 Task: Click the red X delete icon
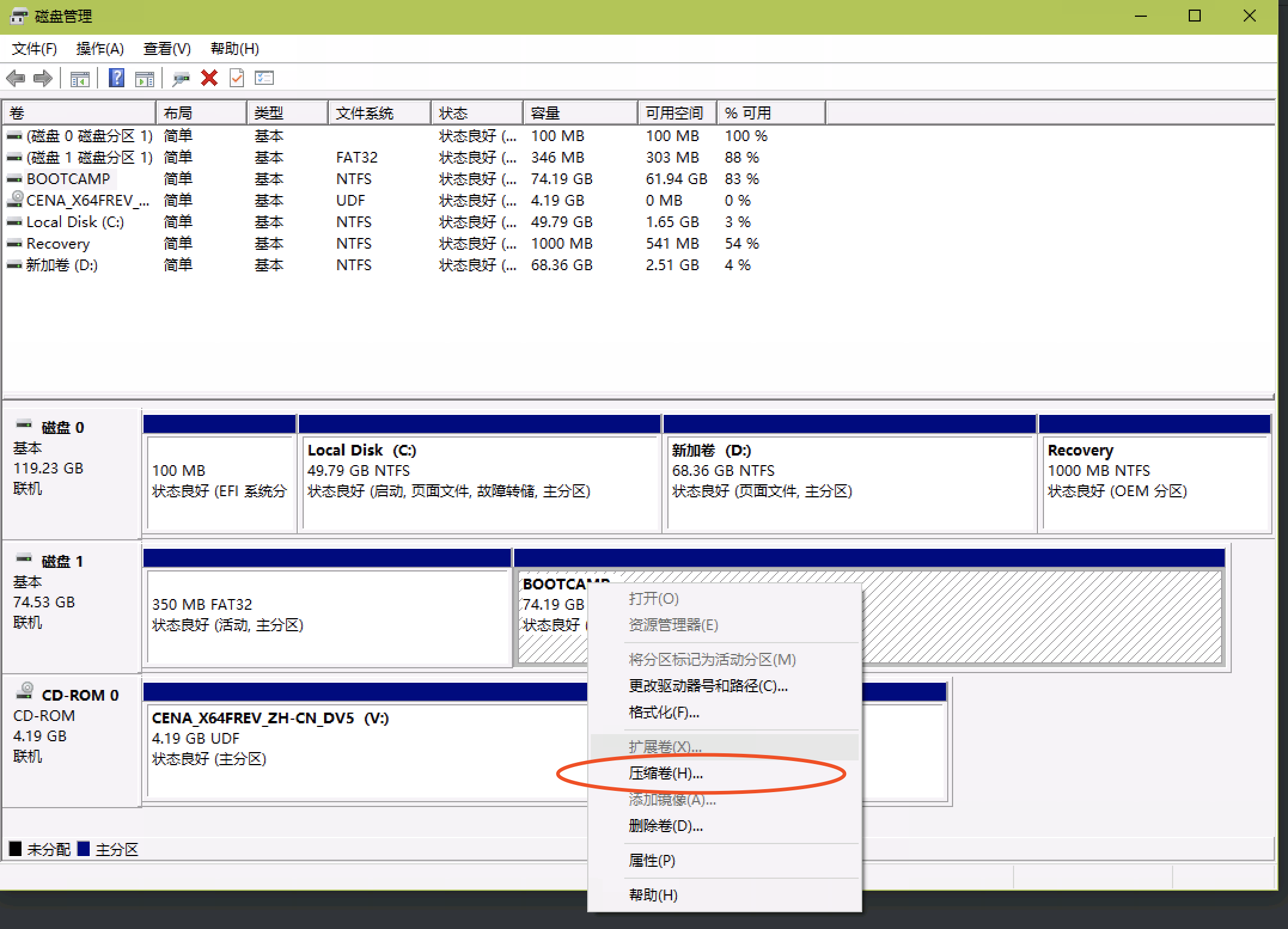point(209,78)
